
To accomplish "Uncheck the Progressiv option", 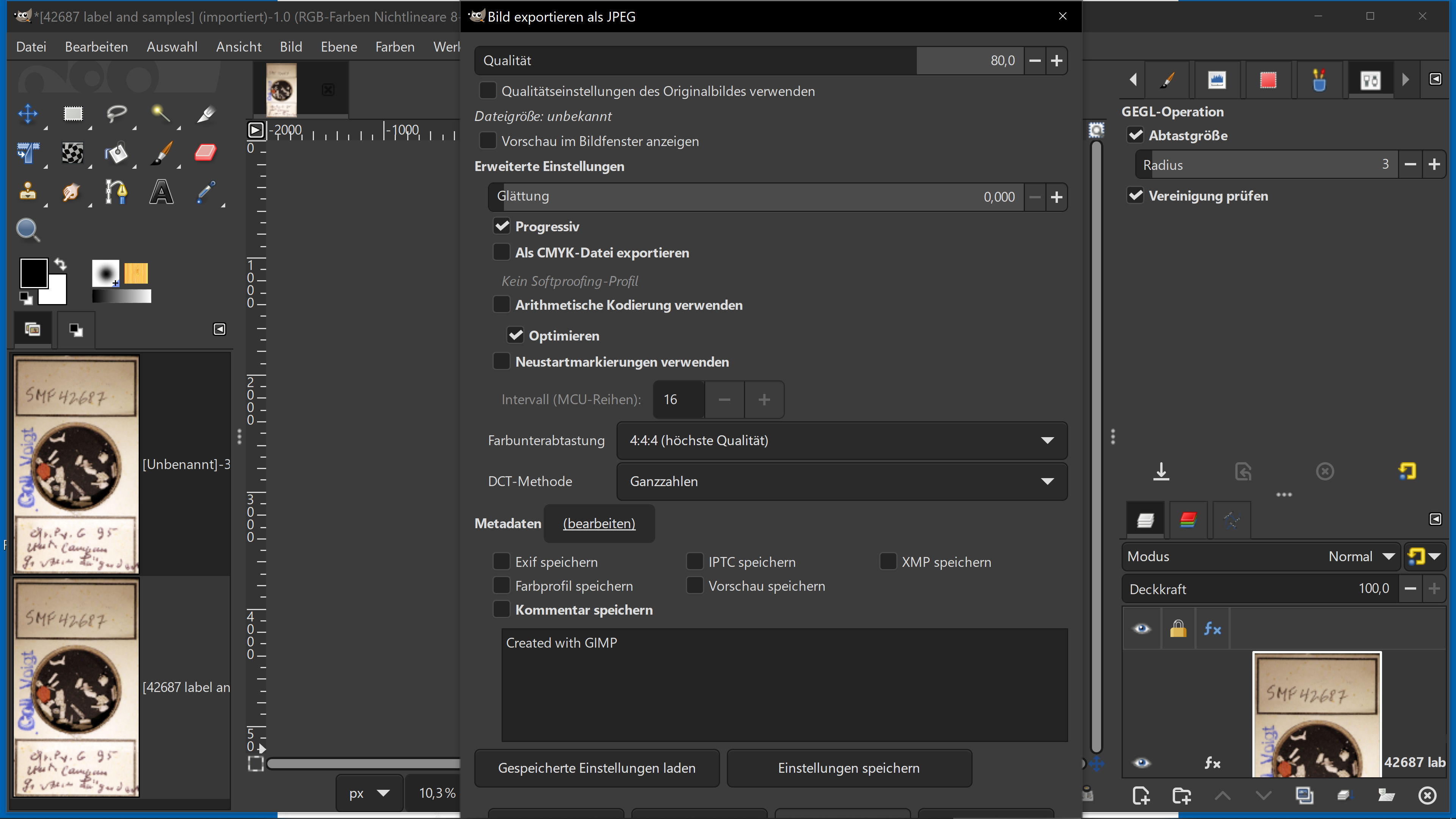I will [x=502, y=227].
